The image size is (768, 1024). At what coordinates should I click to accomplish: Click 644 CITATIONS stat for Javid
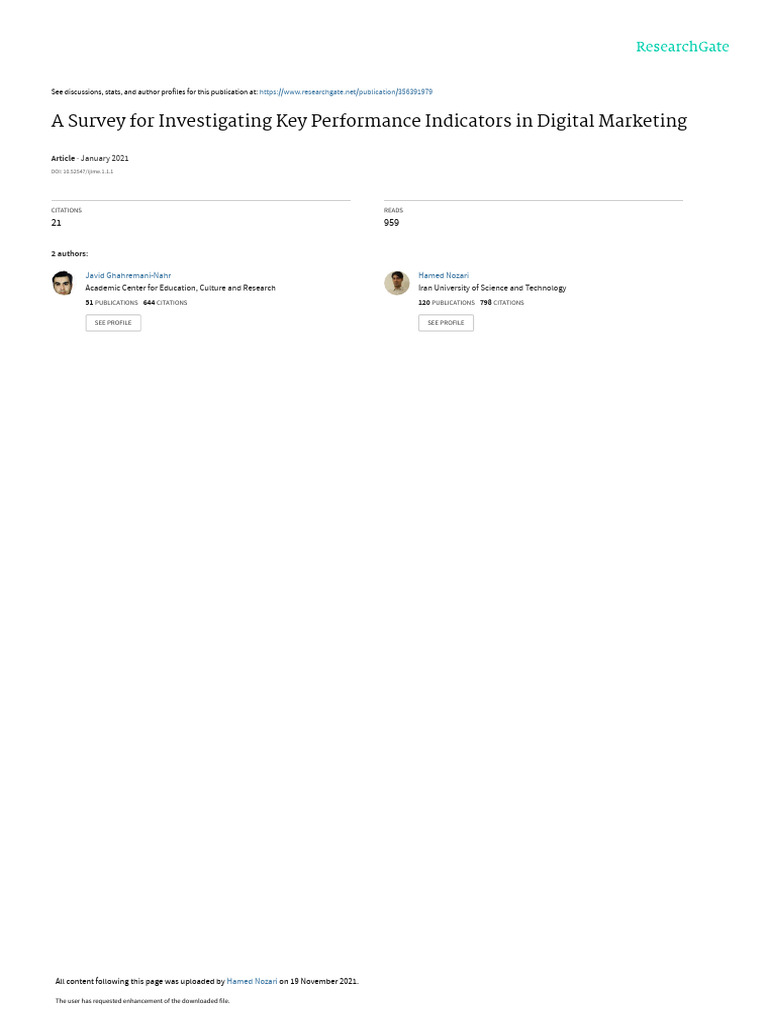(165, 303)
